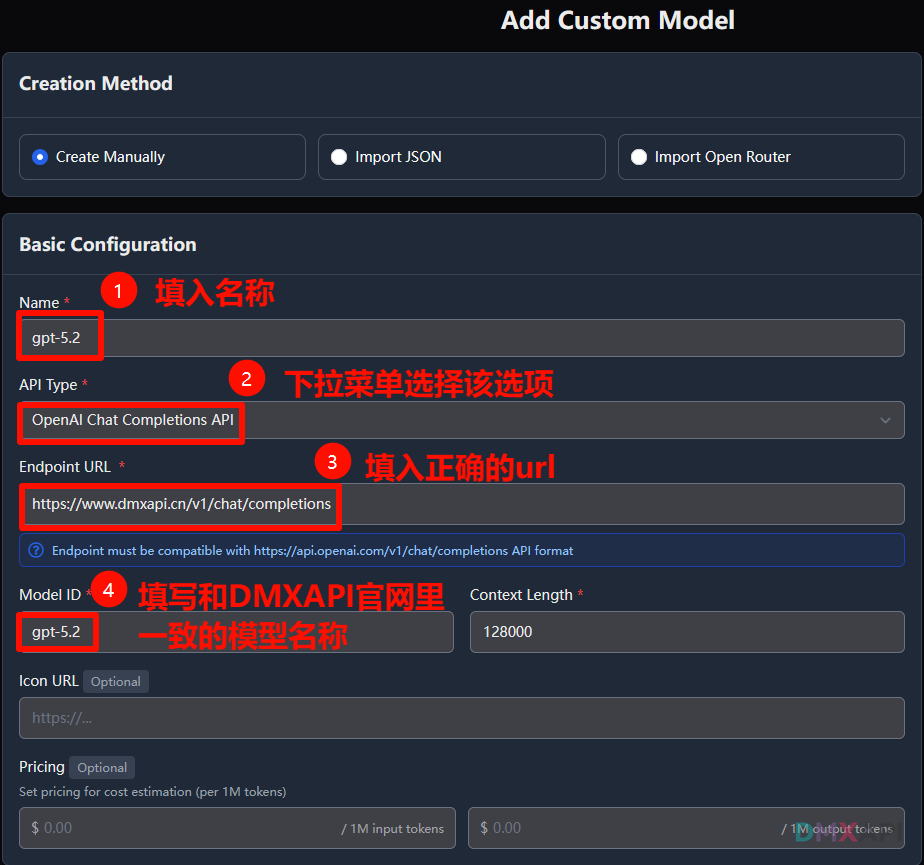
Task: Click the Icon URL input box
Action: coord(461,718)
